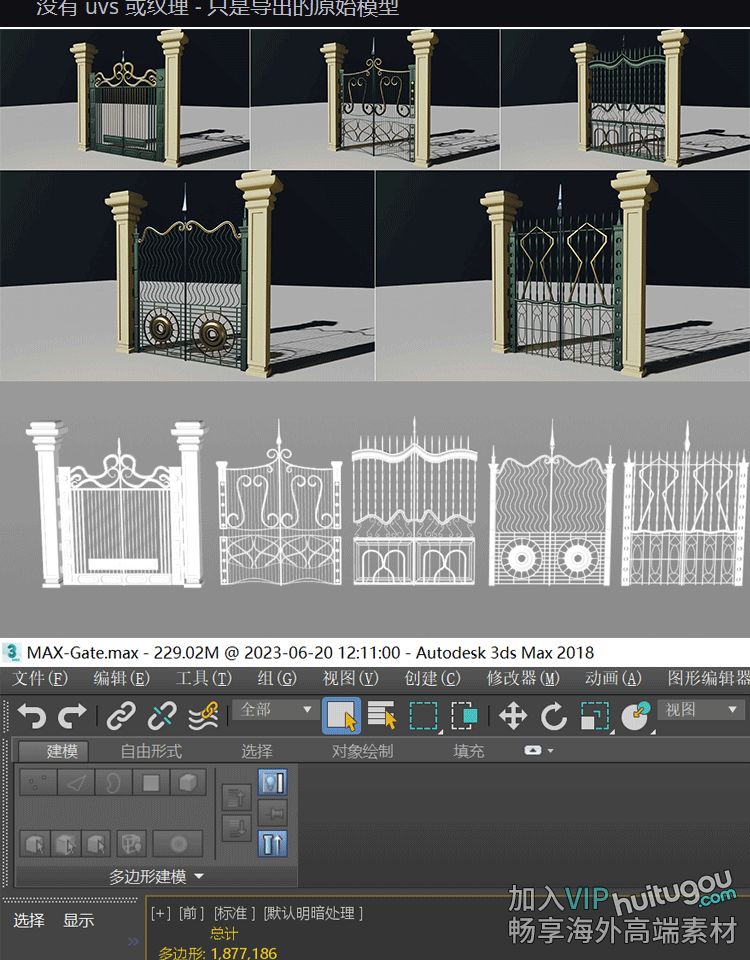Select Border sub-object level icon
The image size is (750, 960).
click(x=113, y=782)
